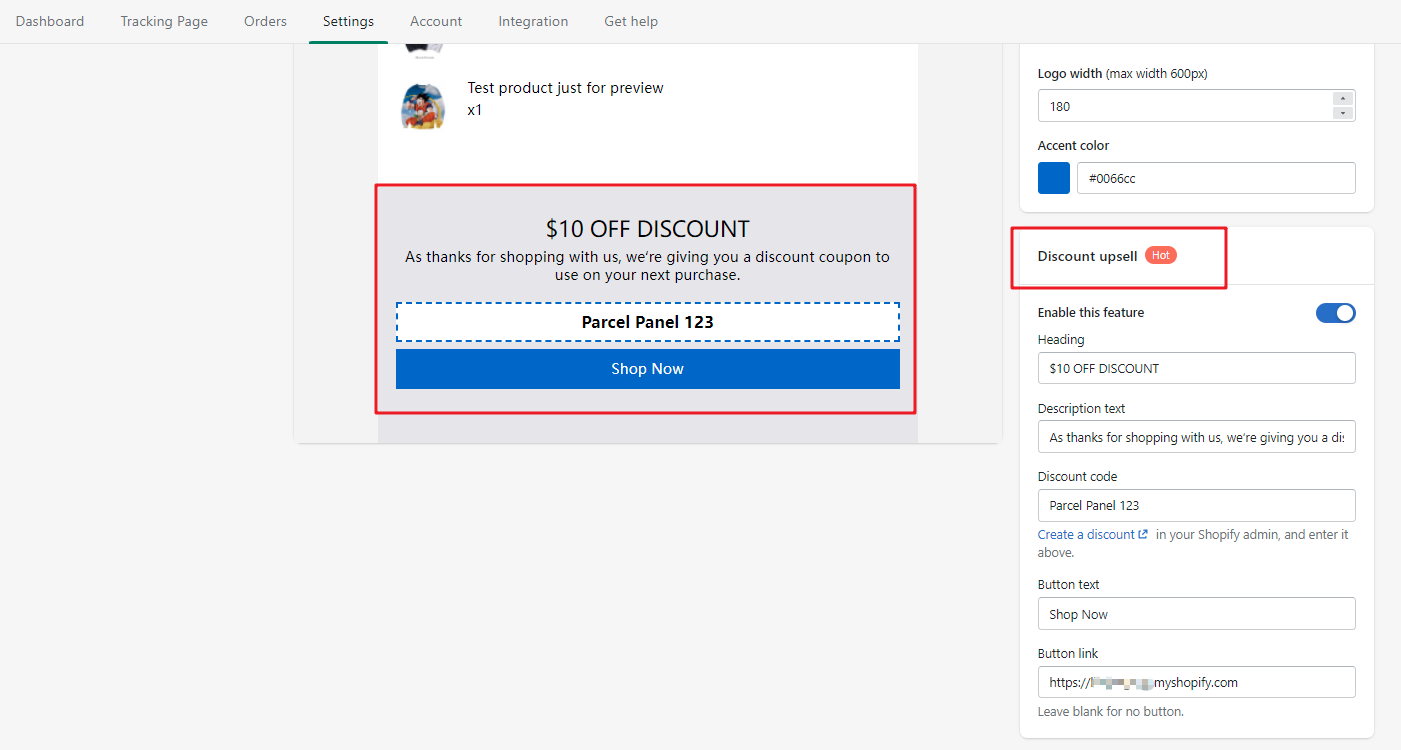Click the Leave blank for no button hint
1401x750 pixels.
(x=1111, y=712)
